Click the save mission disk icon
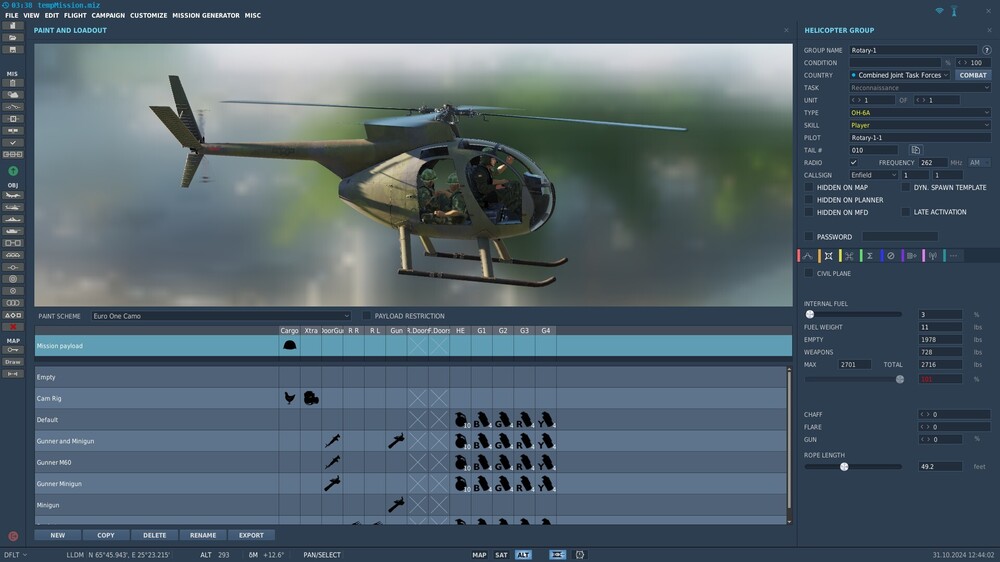The image size is (1000, 562). [x=13, y=50]
